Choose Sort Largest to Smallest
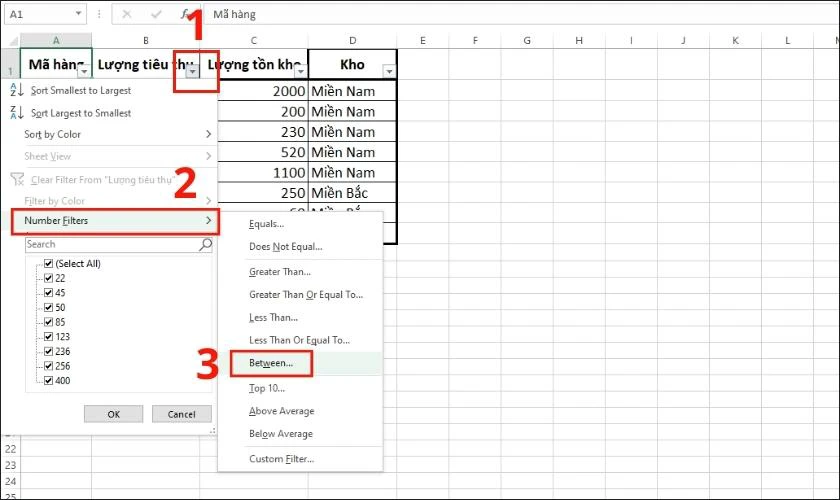Screen dimensions: 840x500 [81, 113]
